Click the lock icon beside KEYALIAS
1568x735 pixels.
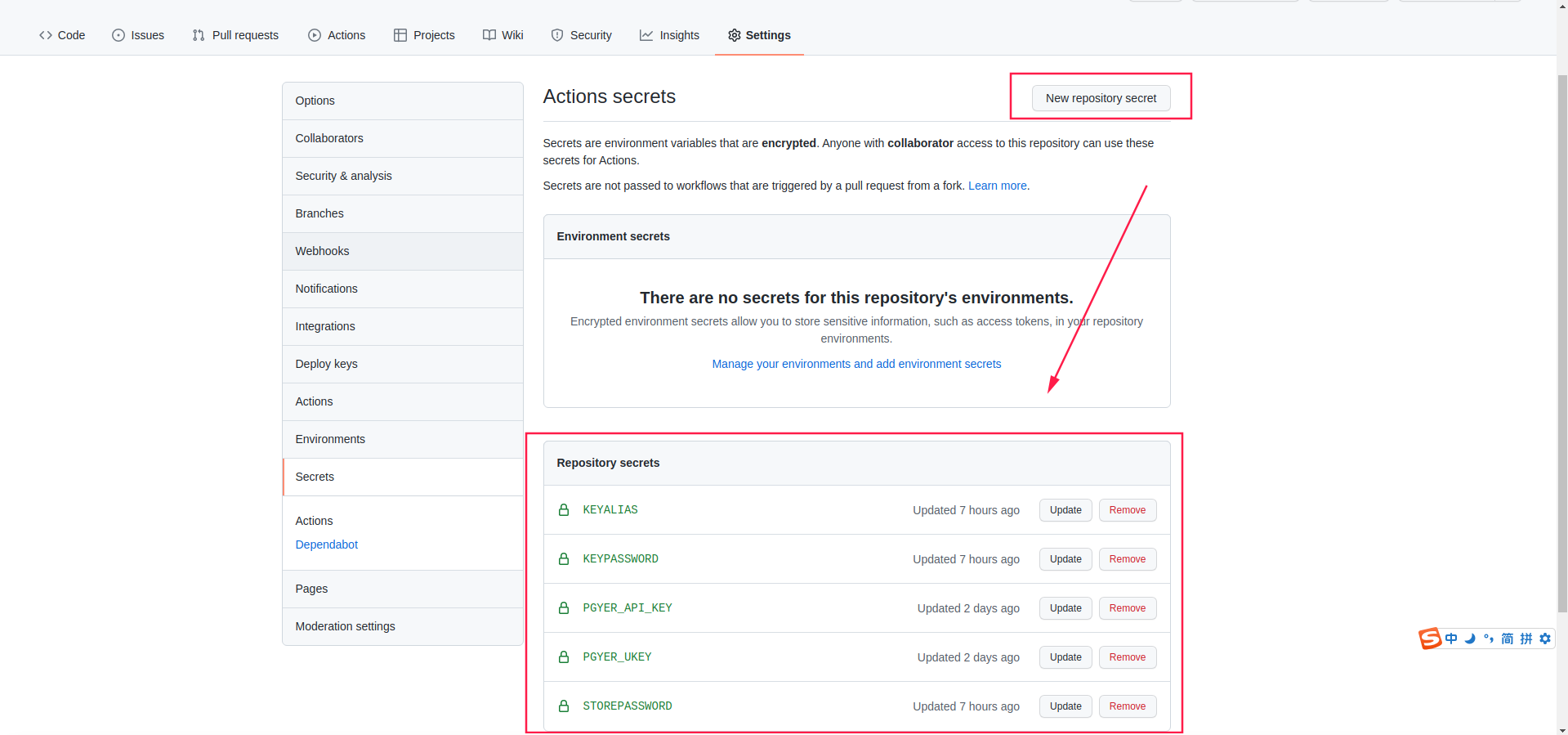564,510
